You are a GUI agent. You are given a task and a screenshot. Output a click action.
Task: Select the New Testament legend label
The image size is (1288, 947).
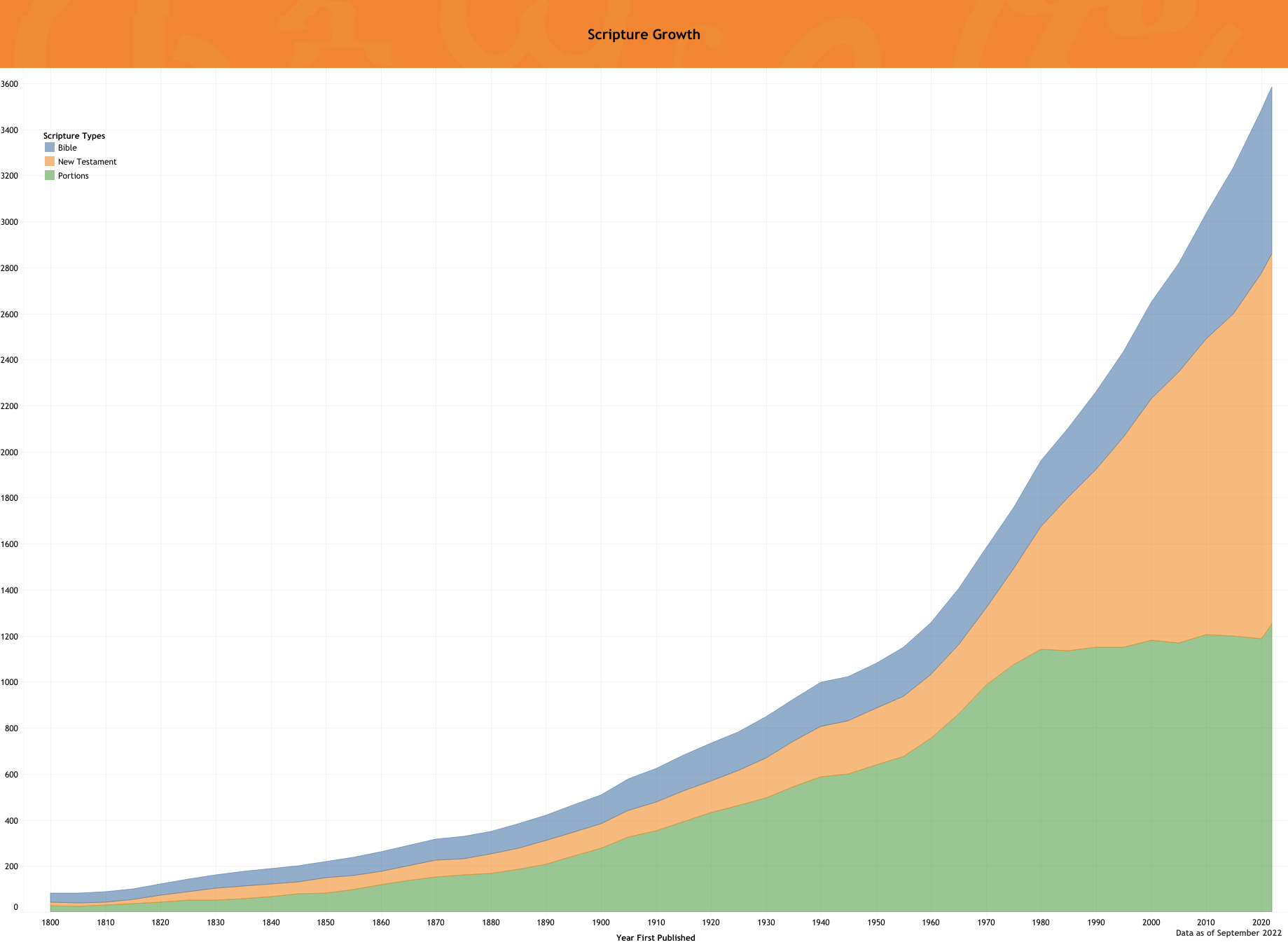87,162
